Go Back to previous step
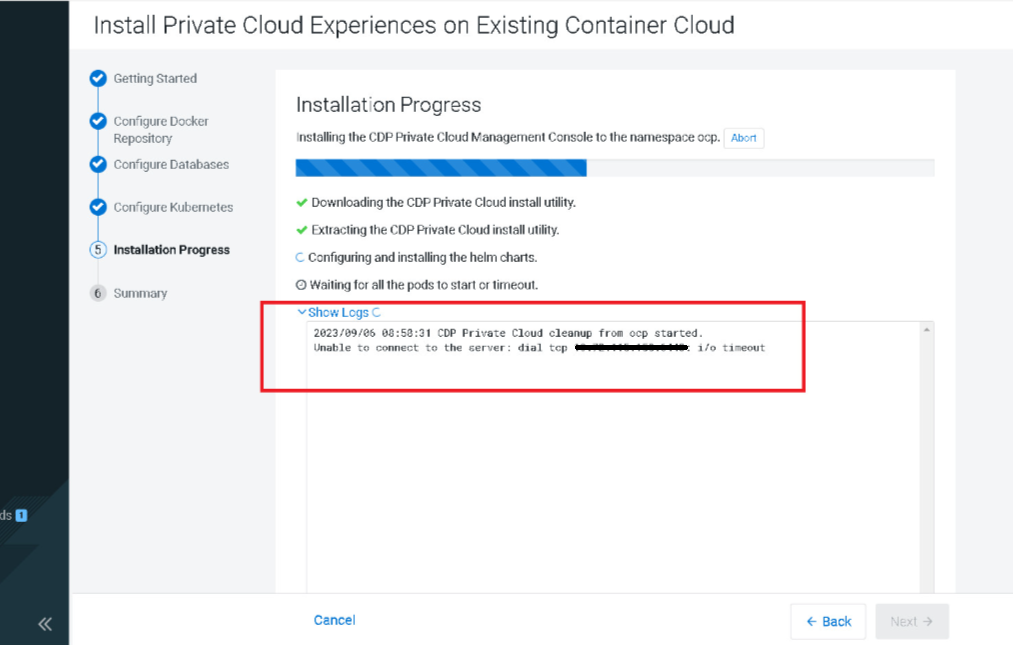The height and width of the screenshot is (647, 1013). tap(828, 621)
